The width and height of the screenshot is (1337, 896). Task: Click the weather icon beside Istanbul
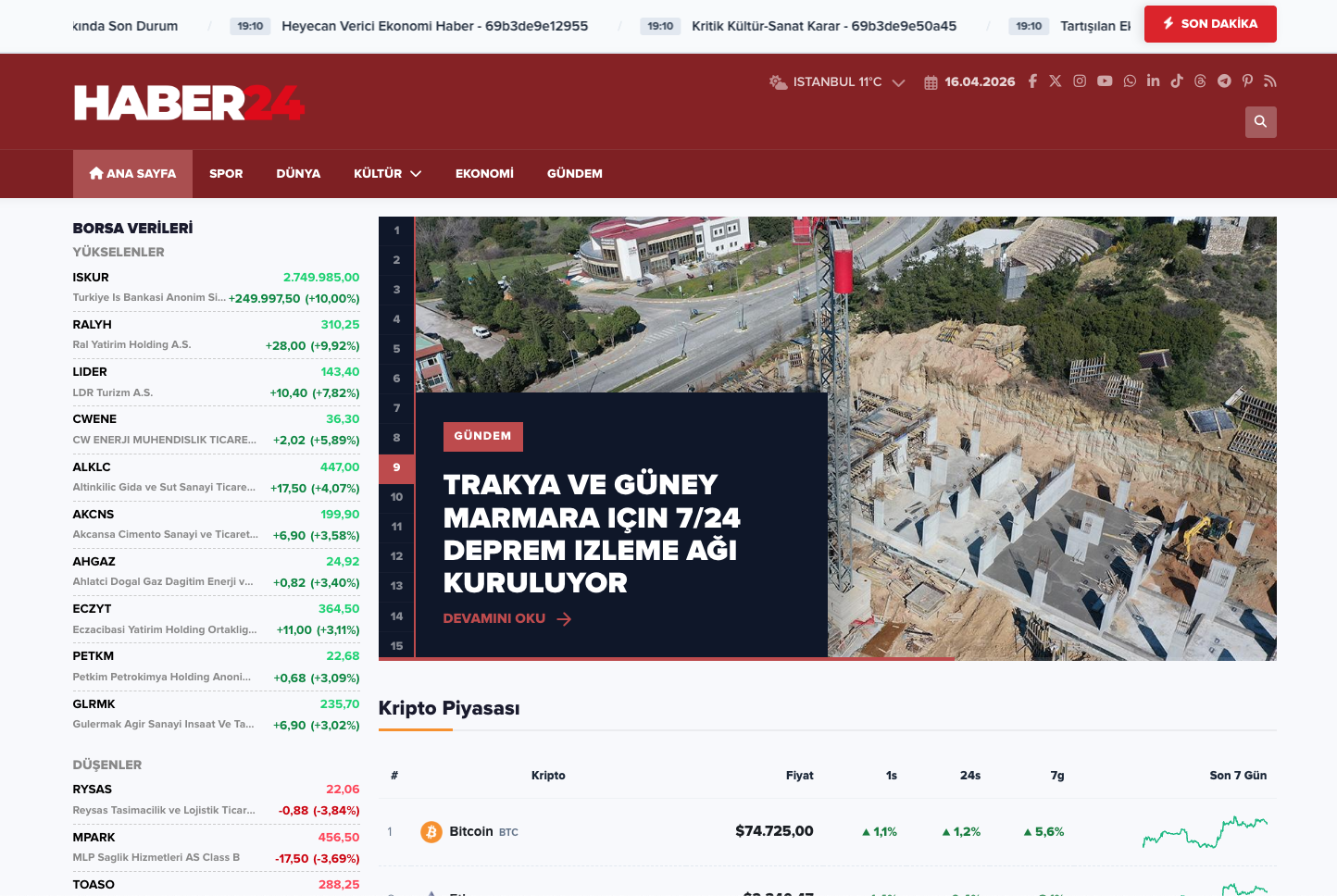778,82
